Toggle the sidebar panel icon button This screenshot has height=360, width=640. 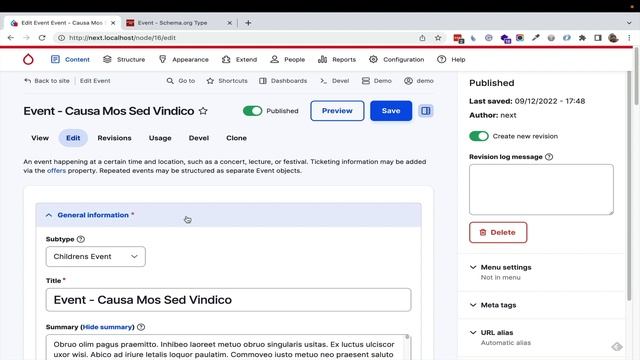tap(426, 111)
